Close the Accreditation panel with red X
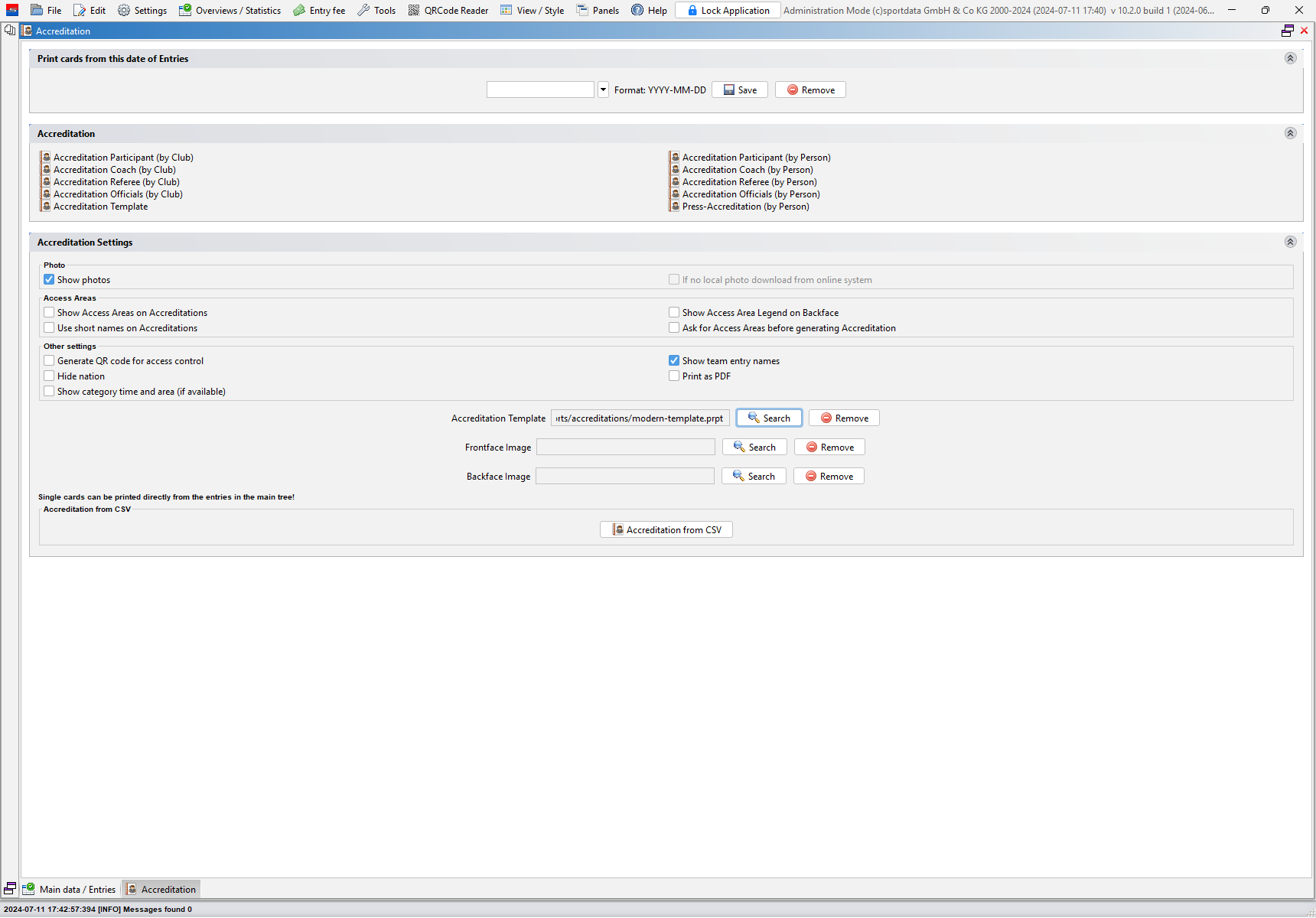The width and height of the screenshot is (1316, 918). 1305,31
